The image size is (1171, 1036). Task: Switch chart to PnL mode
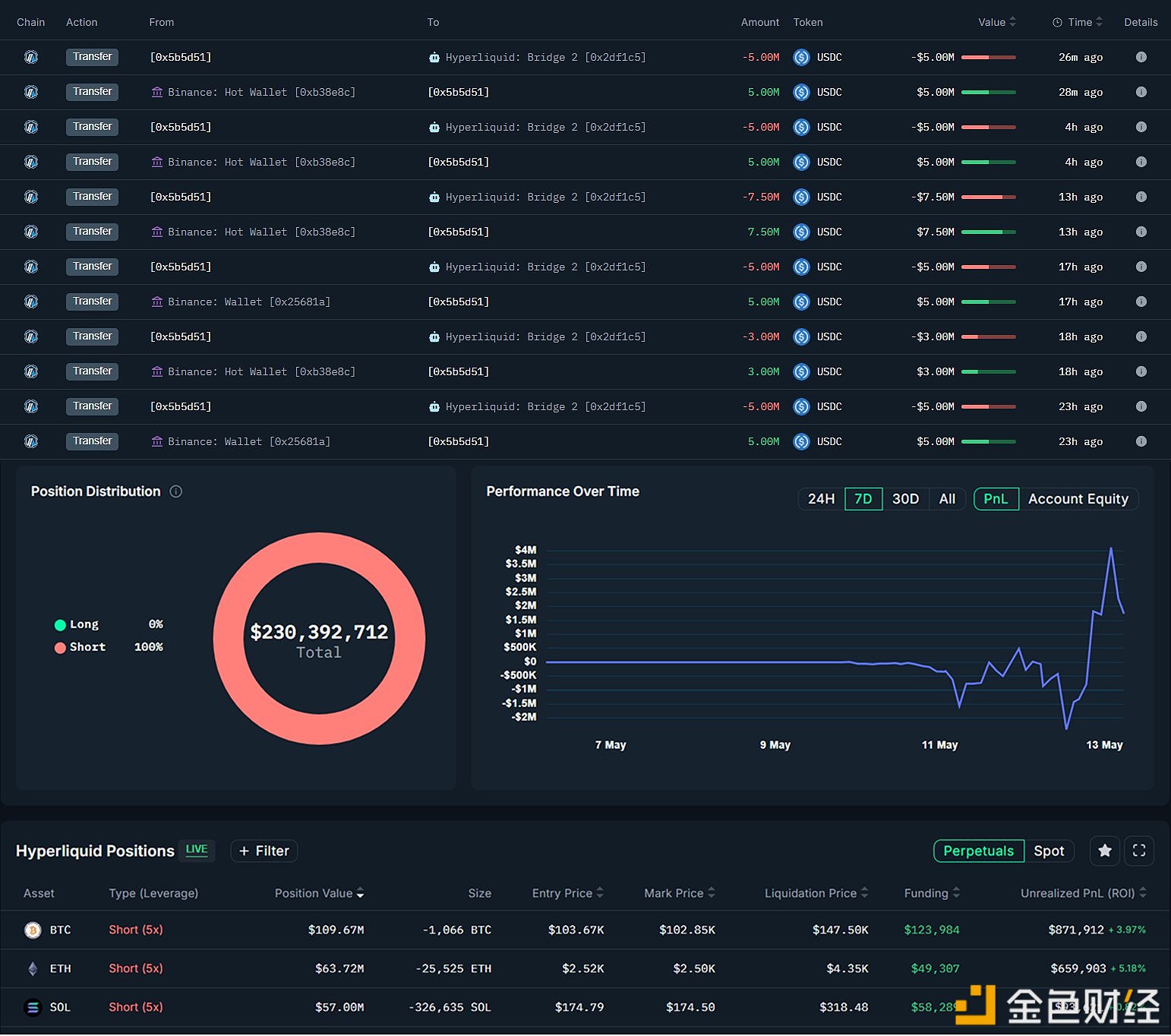[996, 499]
